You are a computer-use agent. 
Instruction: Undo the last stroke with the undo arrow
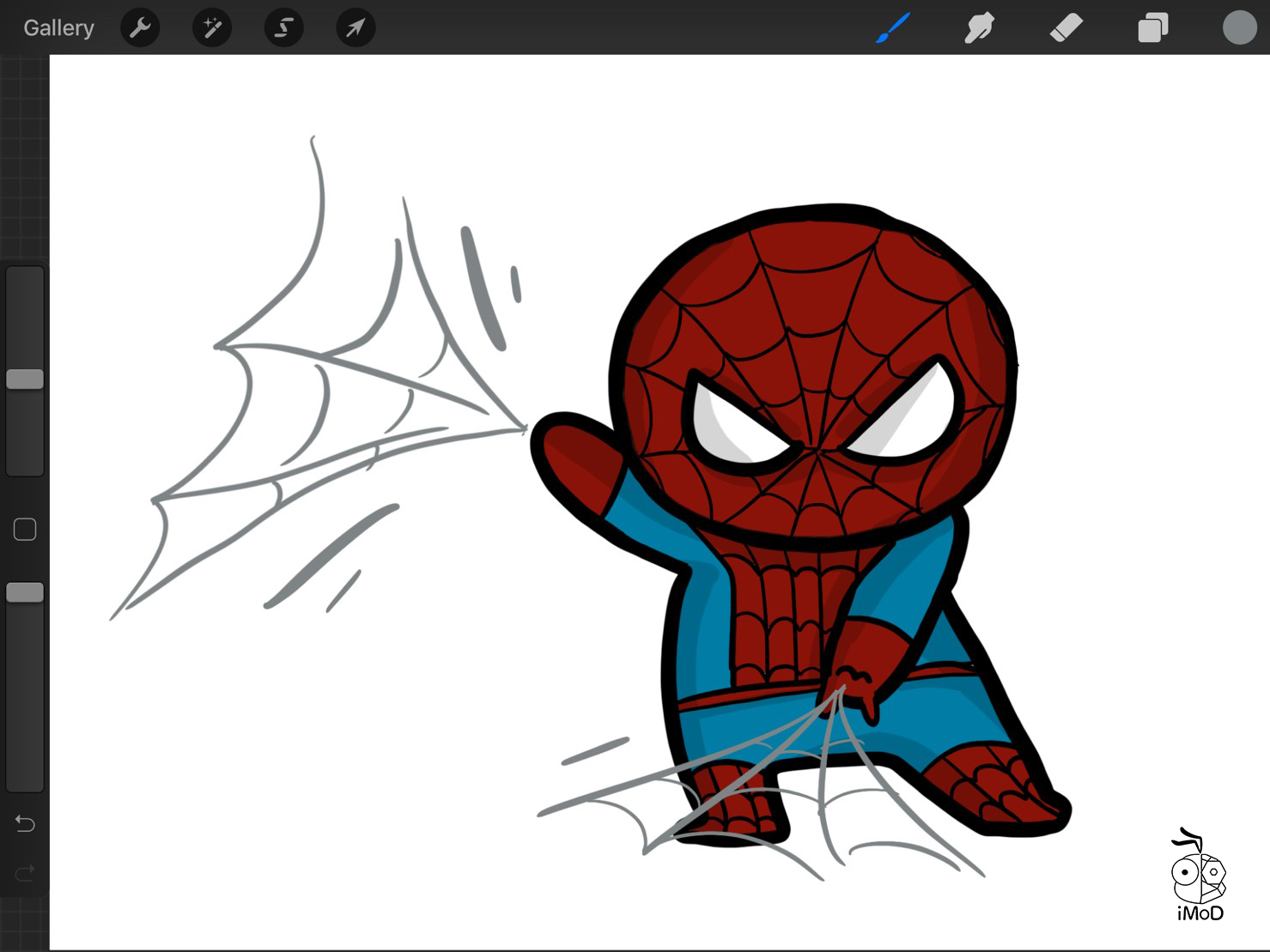click(x=25, y=824)
